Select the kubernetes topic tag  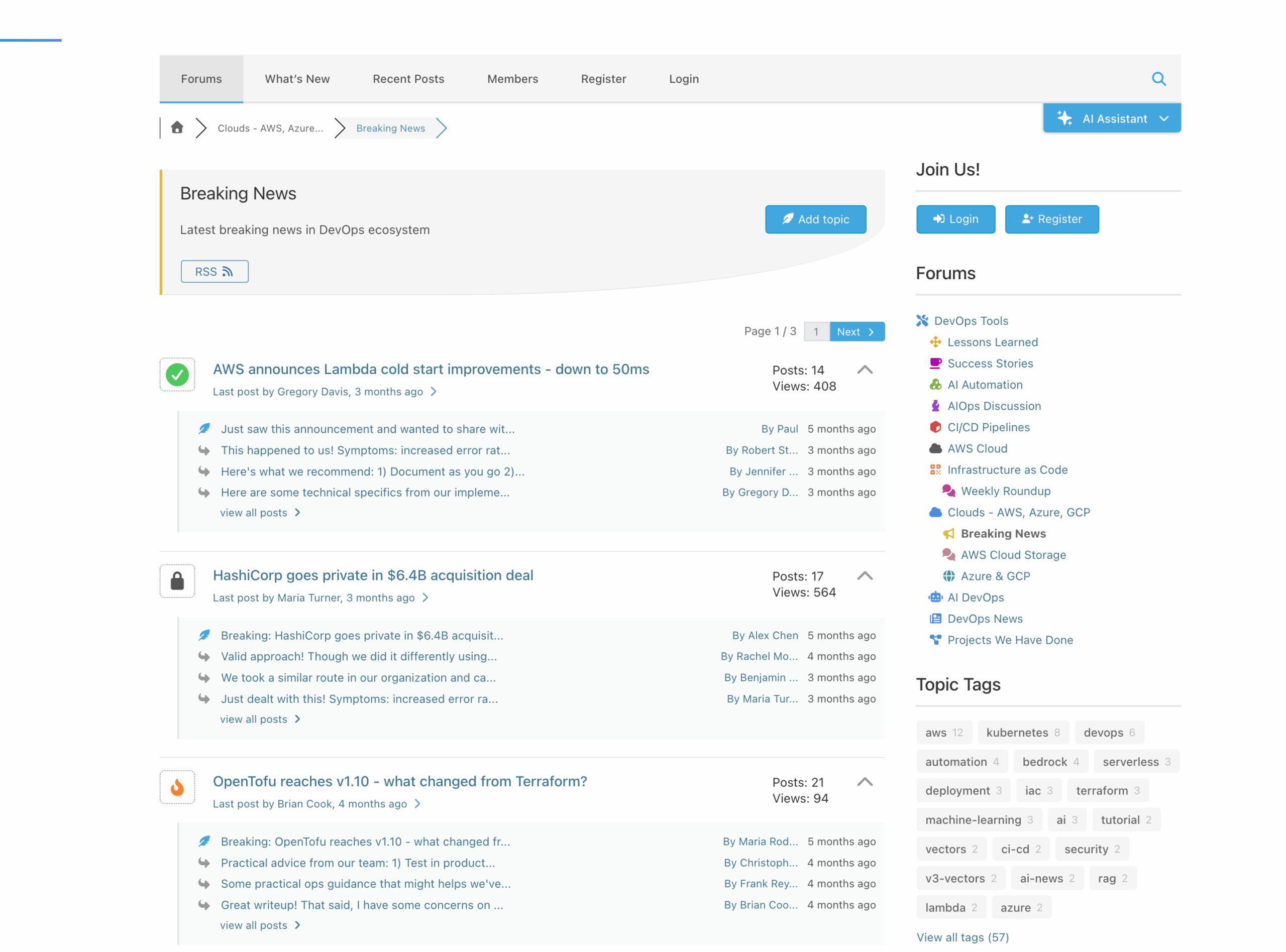(x=1022, y=733)
